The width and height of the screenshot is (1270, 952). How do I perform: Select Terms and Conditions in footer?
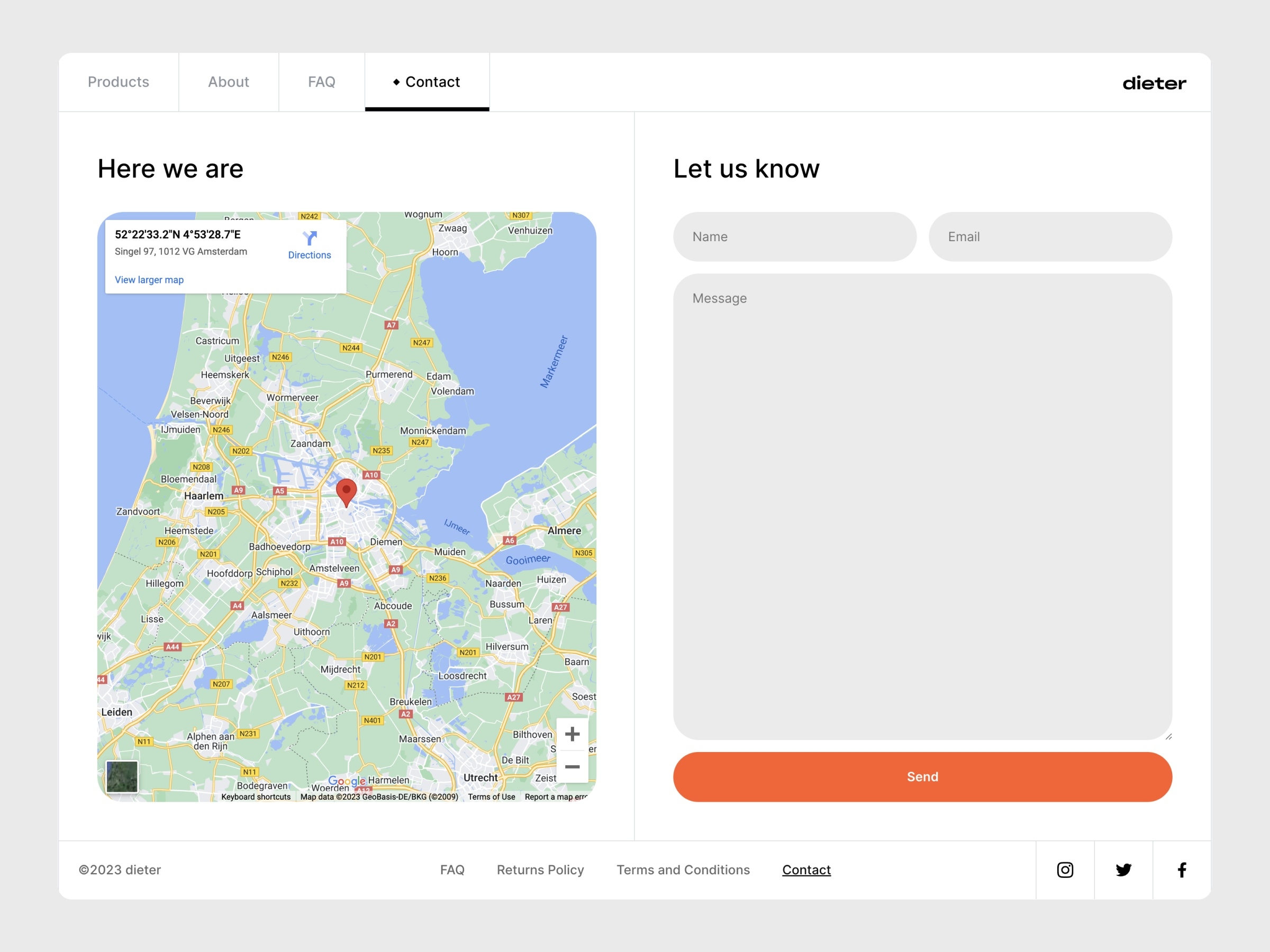pyautogui.click(x=682, y=869)
